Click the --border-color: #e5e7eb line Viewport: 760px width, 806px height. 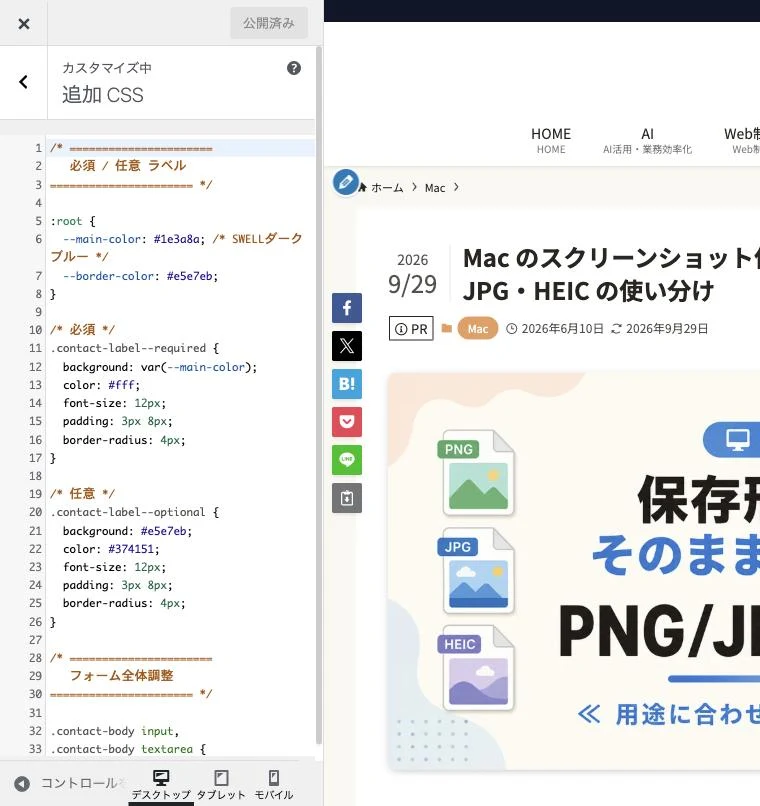tap(140, 276)
